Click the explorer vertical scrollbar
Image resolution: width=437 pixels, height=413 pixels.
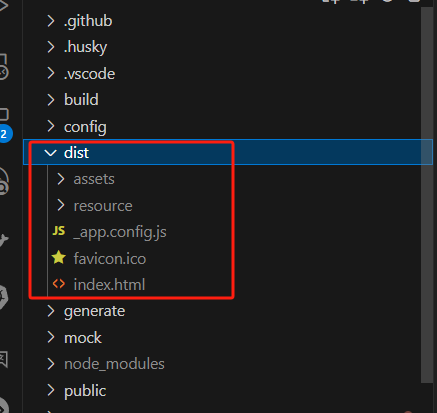click(427, 195)
